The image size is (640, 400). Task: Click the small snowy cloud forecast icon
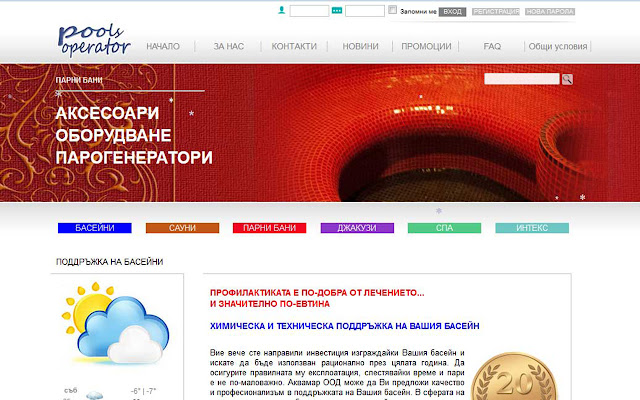click(94, 395)
